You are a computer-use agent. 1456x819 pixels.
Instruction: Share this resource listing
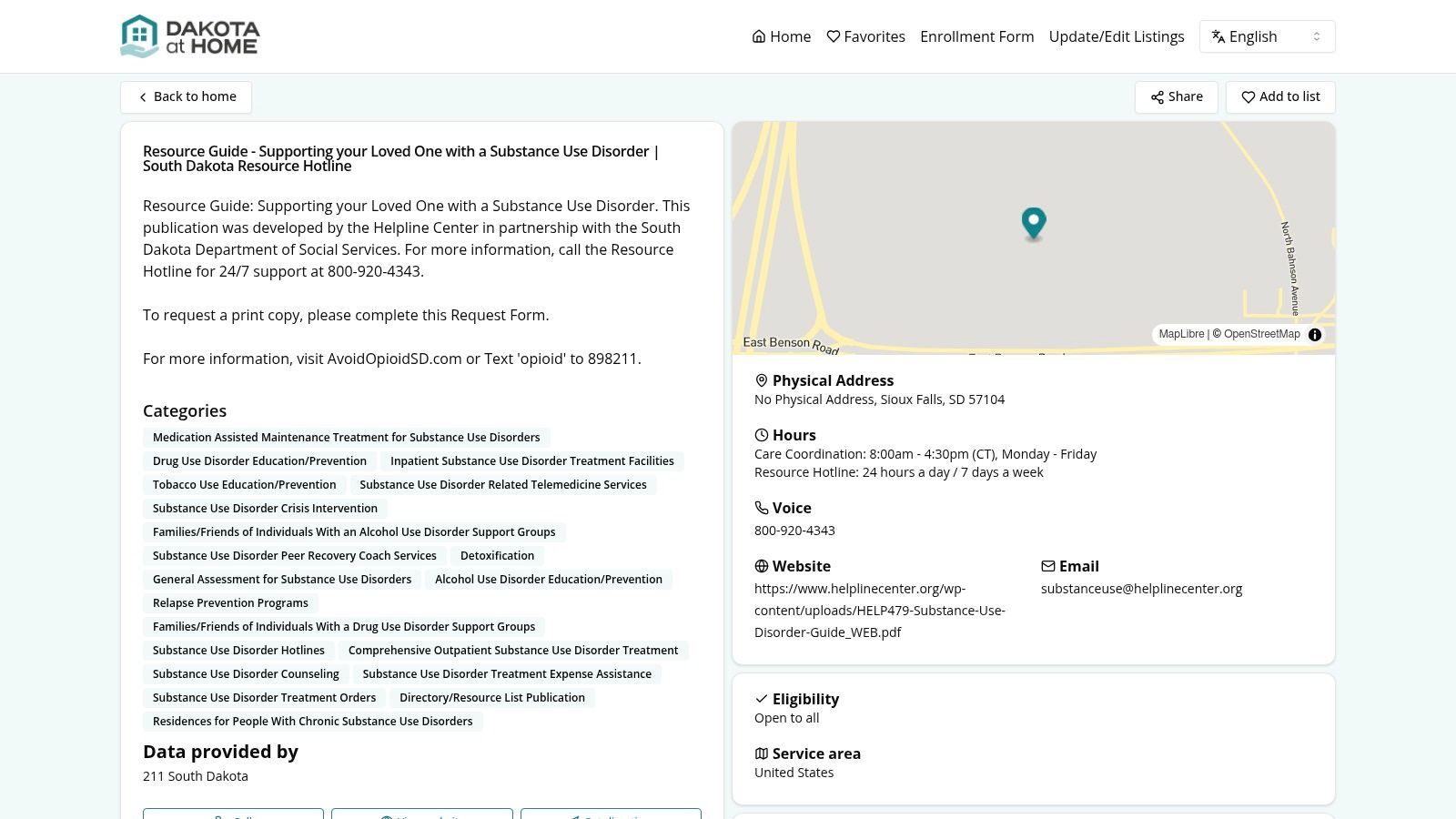pos(1176,97)
